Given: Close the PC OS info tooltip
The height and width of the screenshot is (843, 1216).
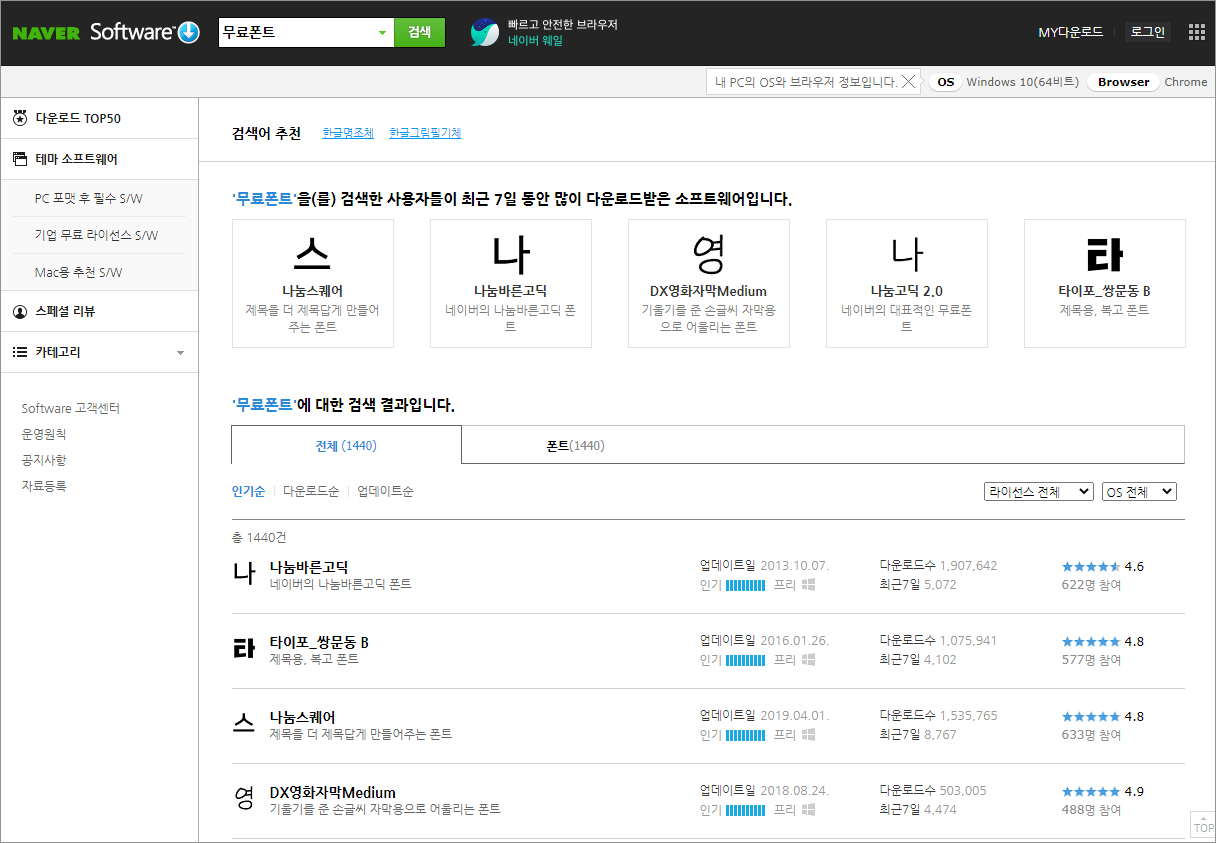Looking at the screenshot, I should (x=907, y=82).
